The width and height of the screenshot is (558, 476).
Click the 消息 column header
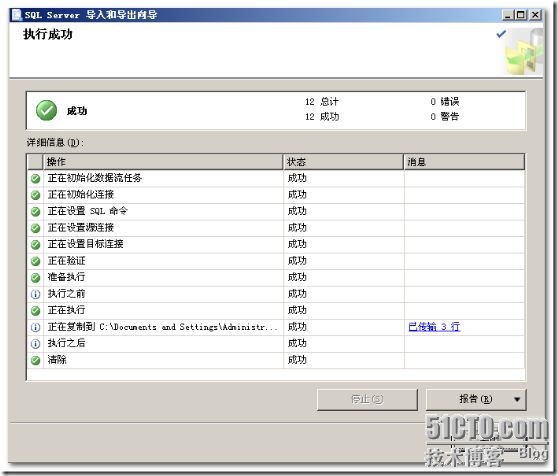coord(464,162)
